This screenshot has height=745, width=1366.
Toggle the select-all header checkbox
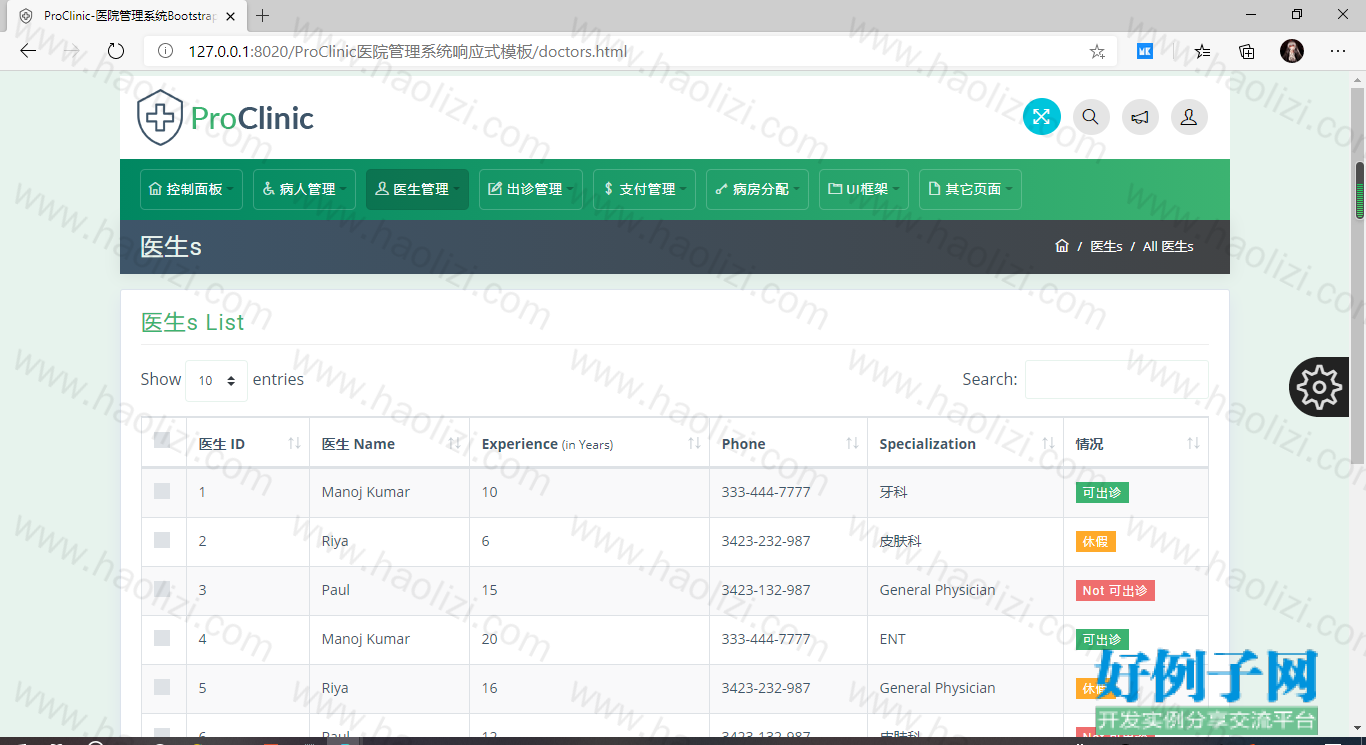pos(162,441)
